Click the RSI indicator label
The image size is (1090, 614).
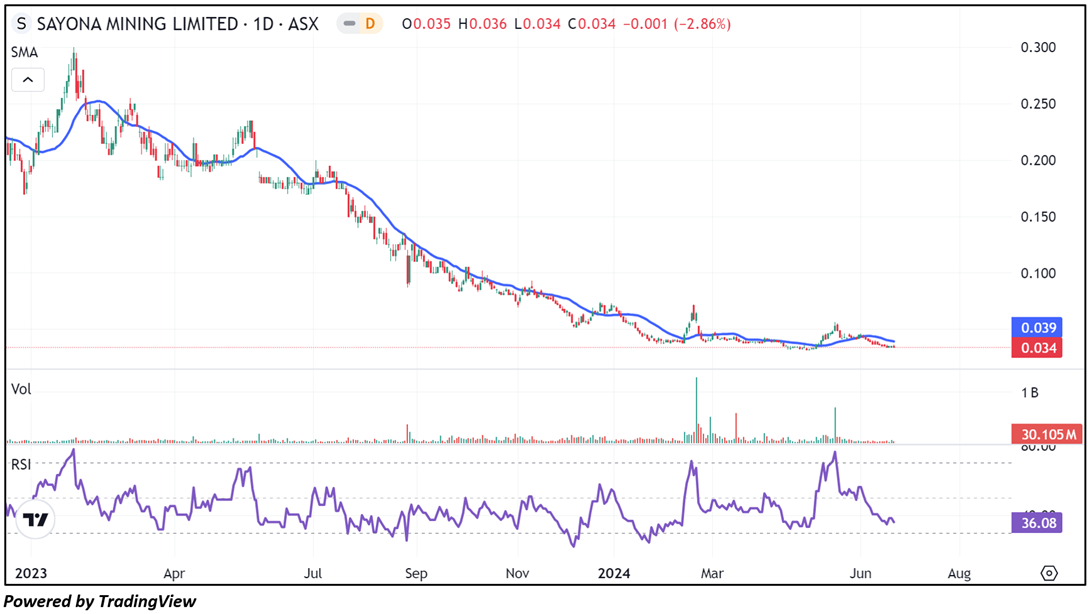coord(21,464)
